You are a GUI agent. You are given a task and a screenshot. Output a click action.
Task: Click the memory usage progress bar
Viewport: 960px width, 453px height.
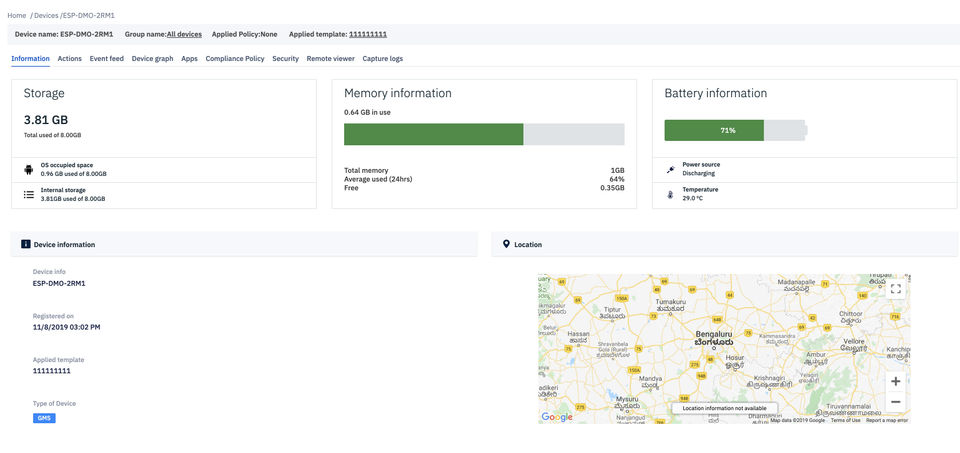coord(484,135)
